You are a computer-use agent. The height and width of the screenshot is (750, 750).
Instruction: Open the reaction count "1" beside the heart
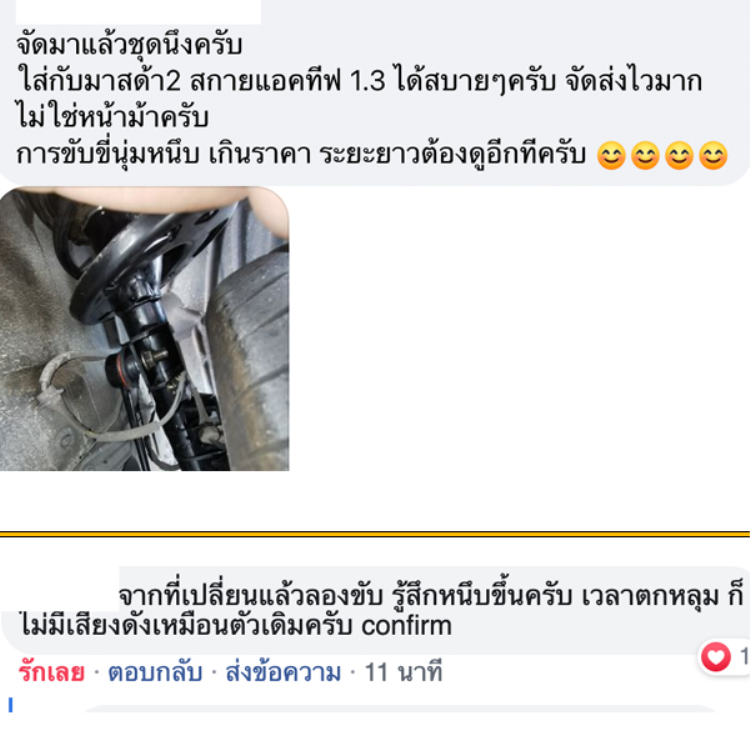click(744, 656)
